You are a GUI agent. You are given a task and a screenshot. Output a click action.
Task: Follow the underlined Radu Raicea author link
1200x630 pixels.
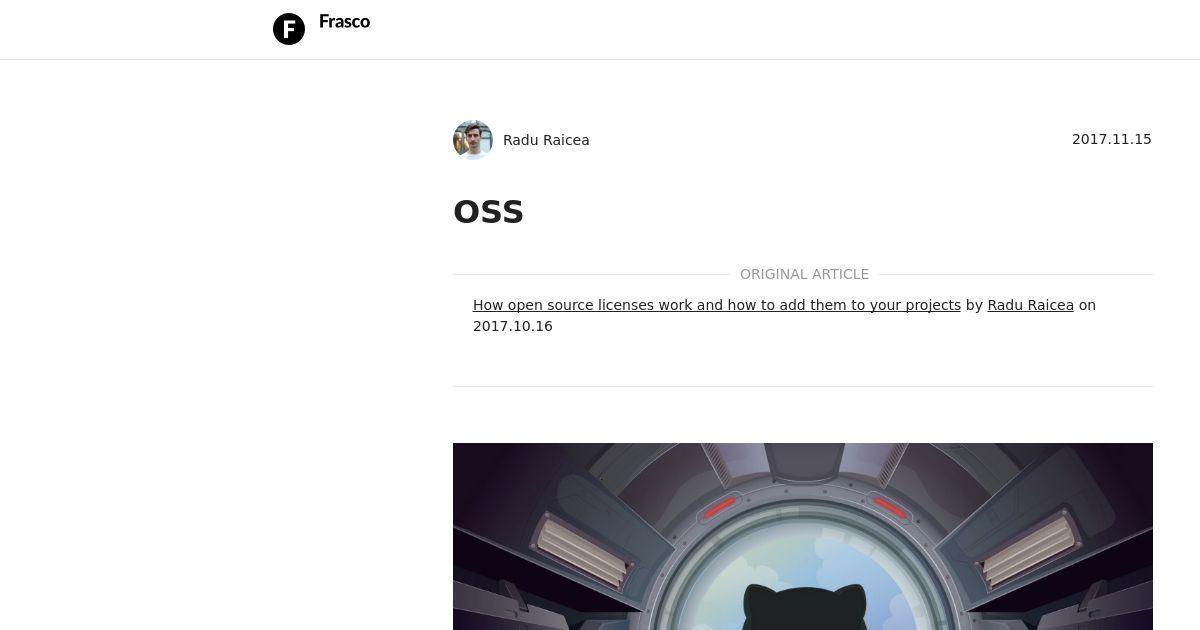[1030, 305]
